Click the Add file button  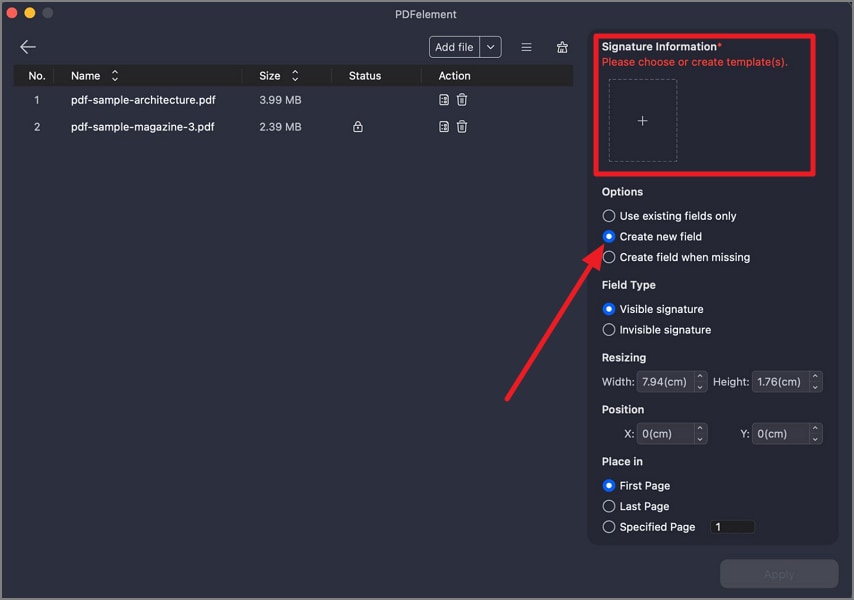point(454,47)
